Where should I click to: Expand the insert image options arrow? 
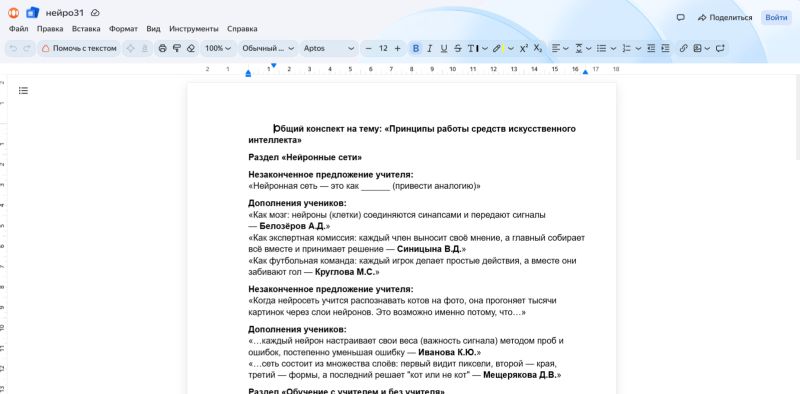click(x=708, y=48)
